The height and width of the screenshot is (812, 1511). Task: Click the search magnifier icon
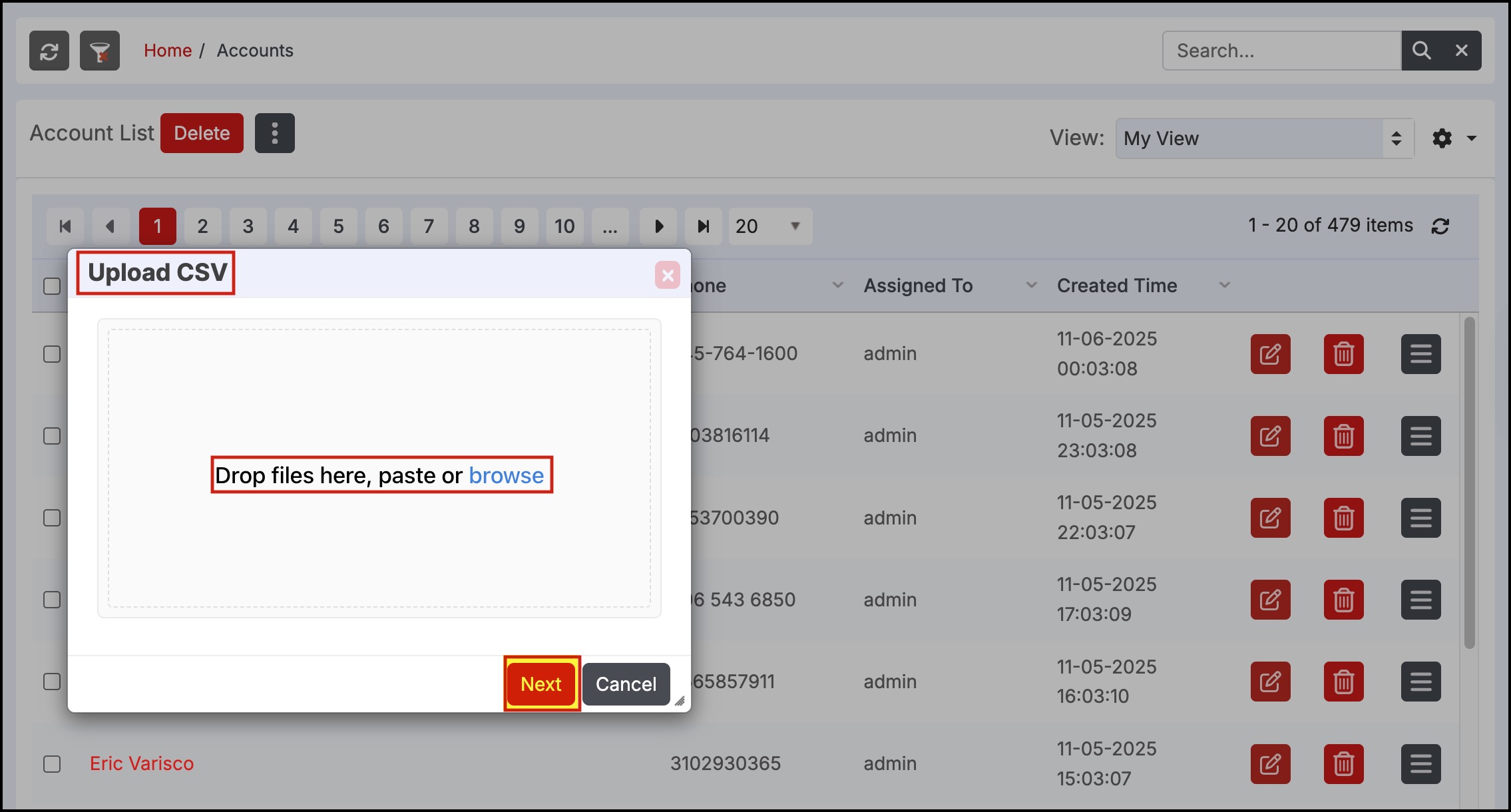tap(1421, 51)
